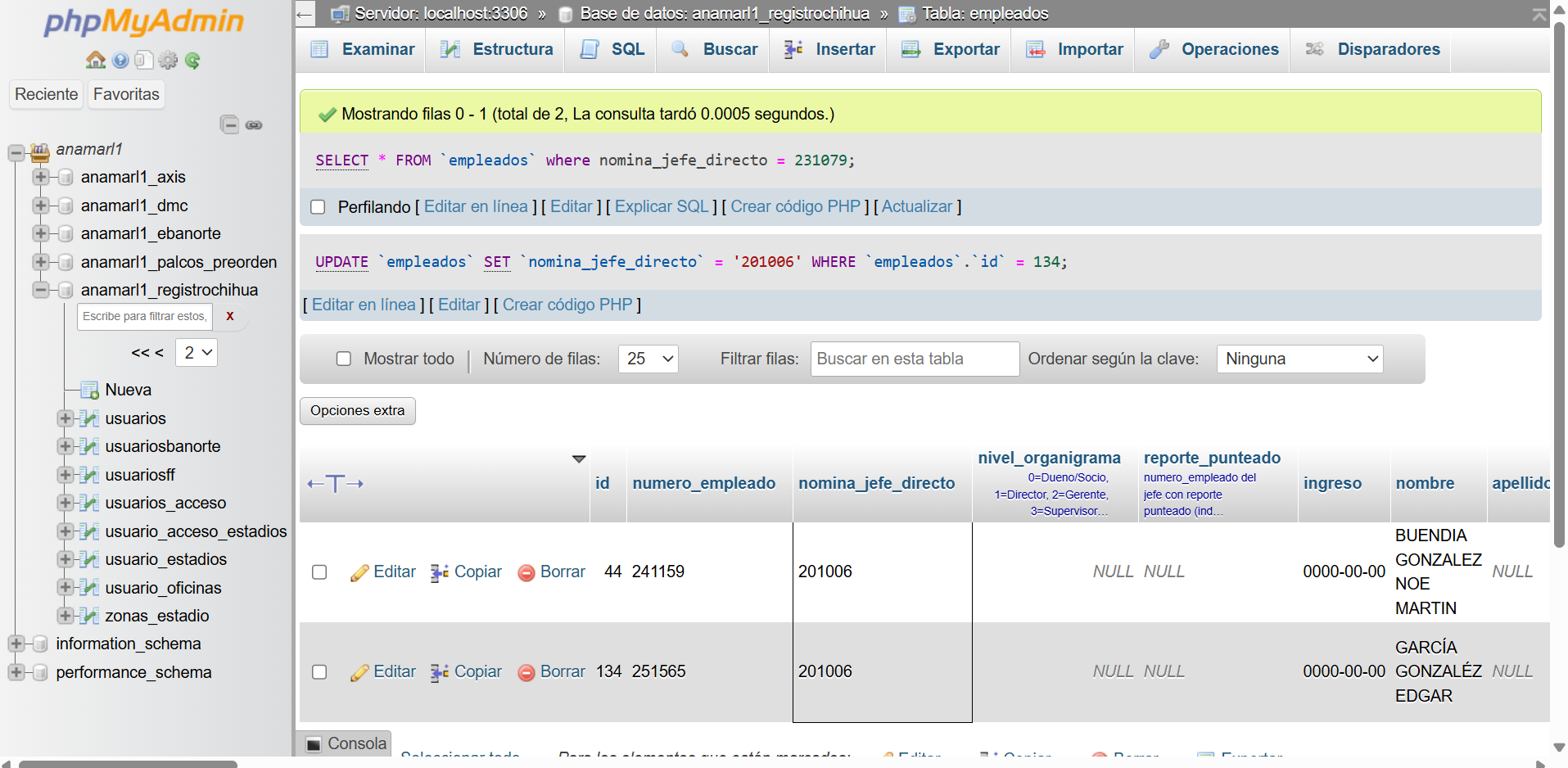The width and height of the screenshot is (1568, 768).
Task: Click the Explicar SQL link
Action: (662, 207)
